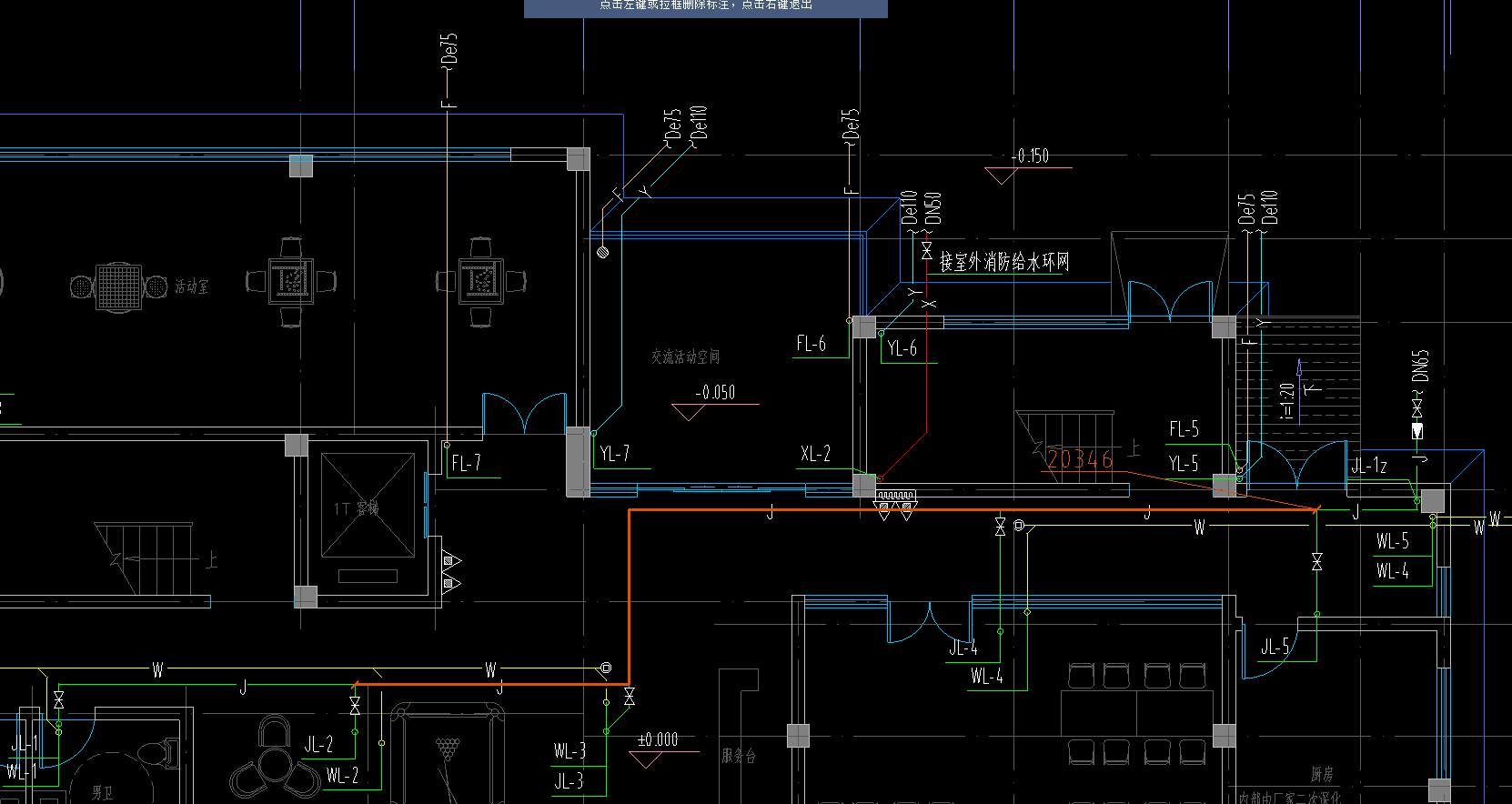The height and width of the screenshot is (804, 1512).
Task: Click the JL-3 label
Action: pyautogui.click(x=570, y=781)
